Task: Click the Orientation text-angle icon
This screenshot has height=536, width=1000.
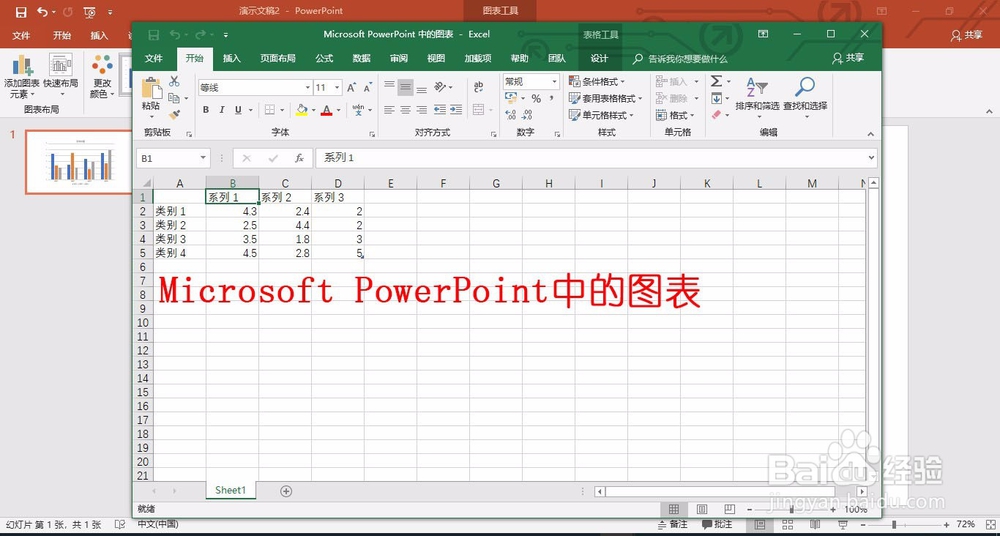Action: 440,87
